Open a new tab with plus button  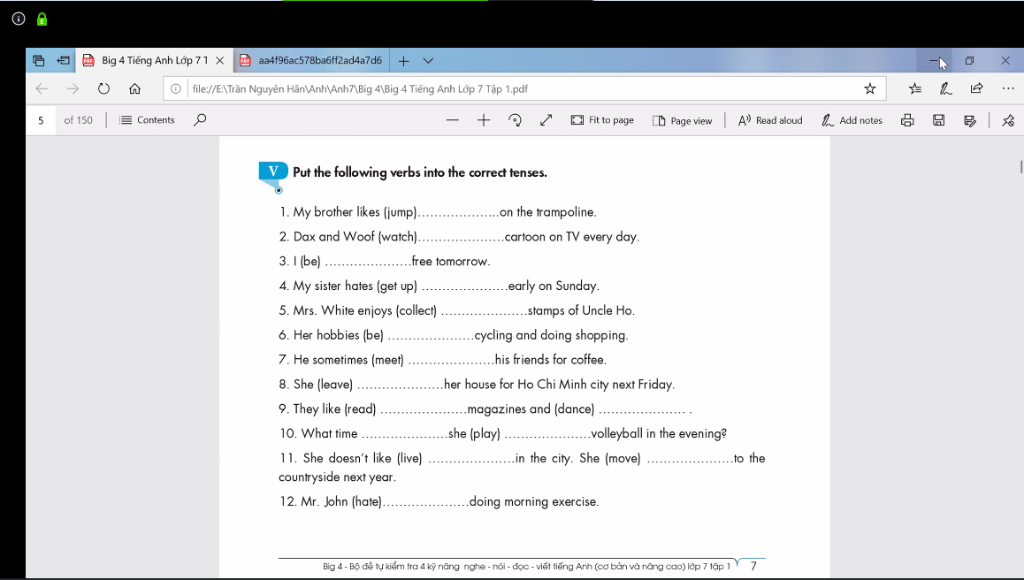tap(404, 61)
